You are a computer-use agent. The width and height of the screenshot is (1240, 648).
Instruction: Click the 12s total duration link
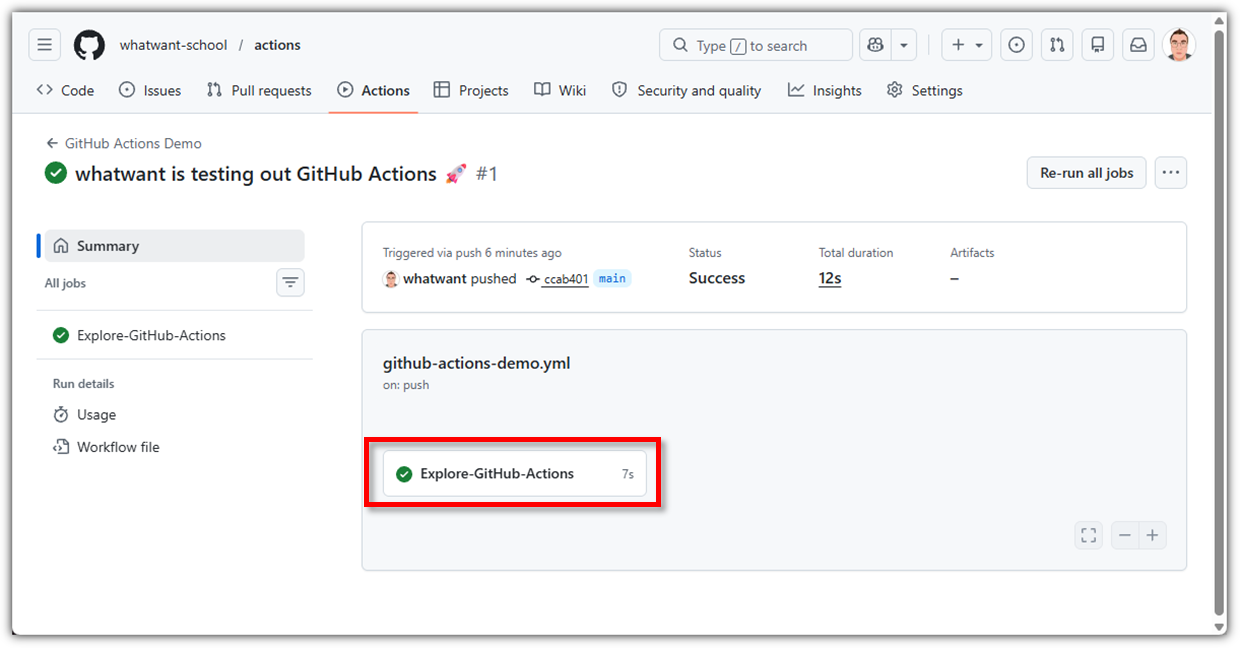tap(830, 279)
